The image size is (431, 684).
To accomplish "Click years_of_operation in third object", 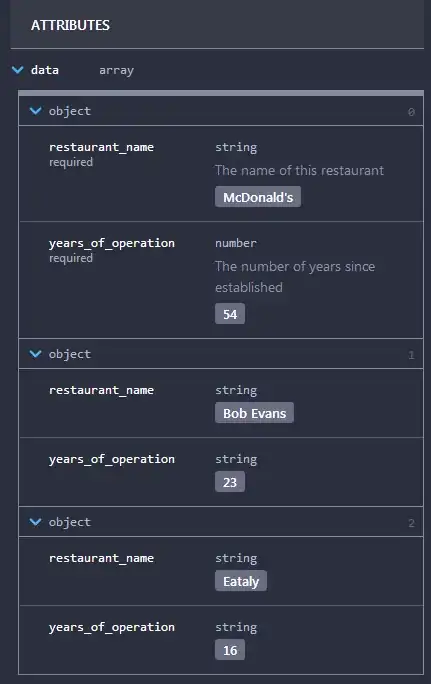I will coord(112,627).
